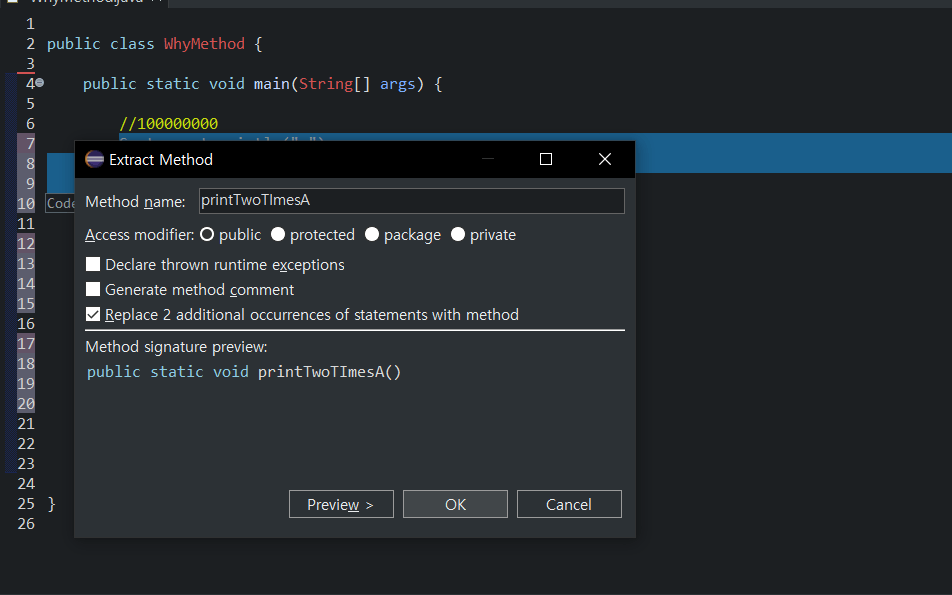The height and width of the screenshot is (595, 952).
Task: Close the Extract Method dialog
Action: (604, 159)
